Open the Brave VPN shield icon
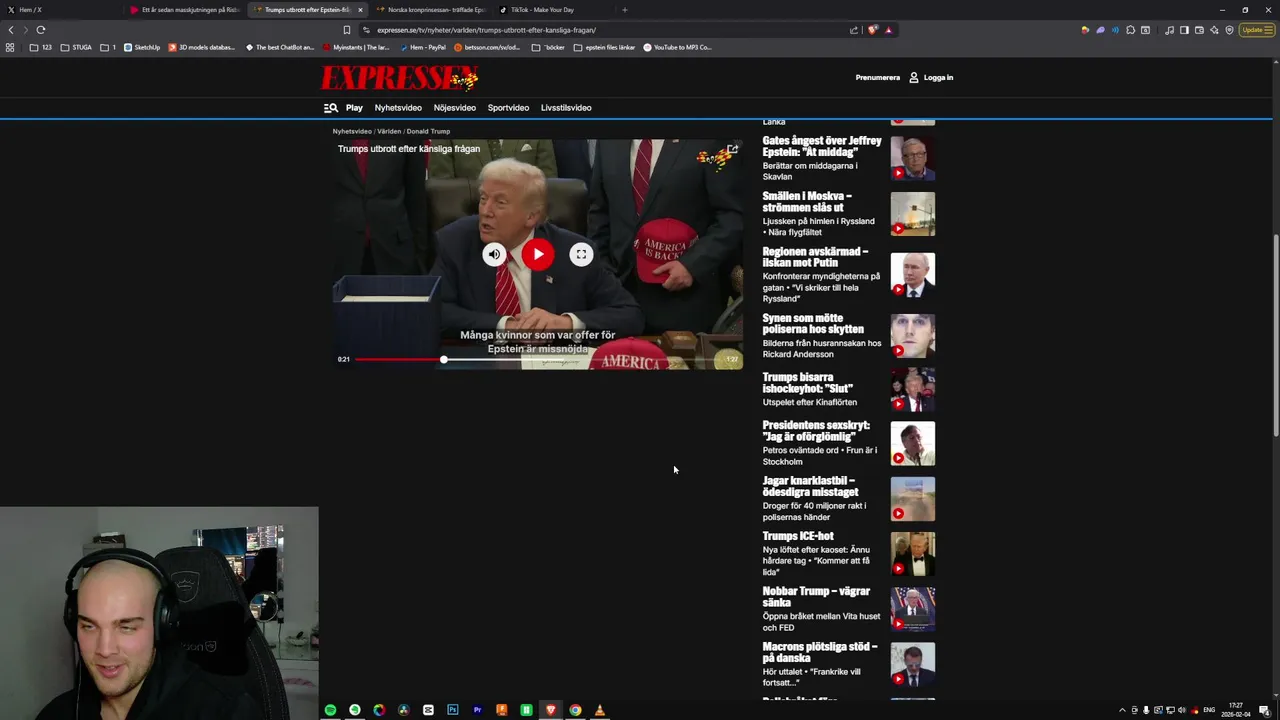 1229,30
